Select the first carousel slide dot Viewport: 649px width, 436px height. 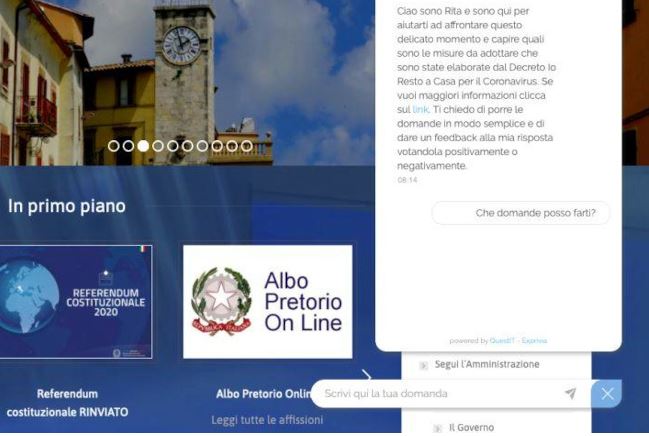tap(113, 146)
